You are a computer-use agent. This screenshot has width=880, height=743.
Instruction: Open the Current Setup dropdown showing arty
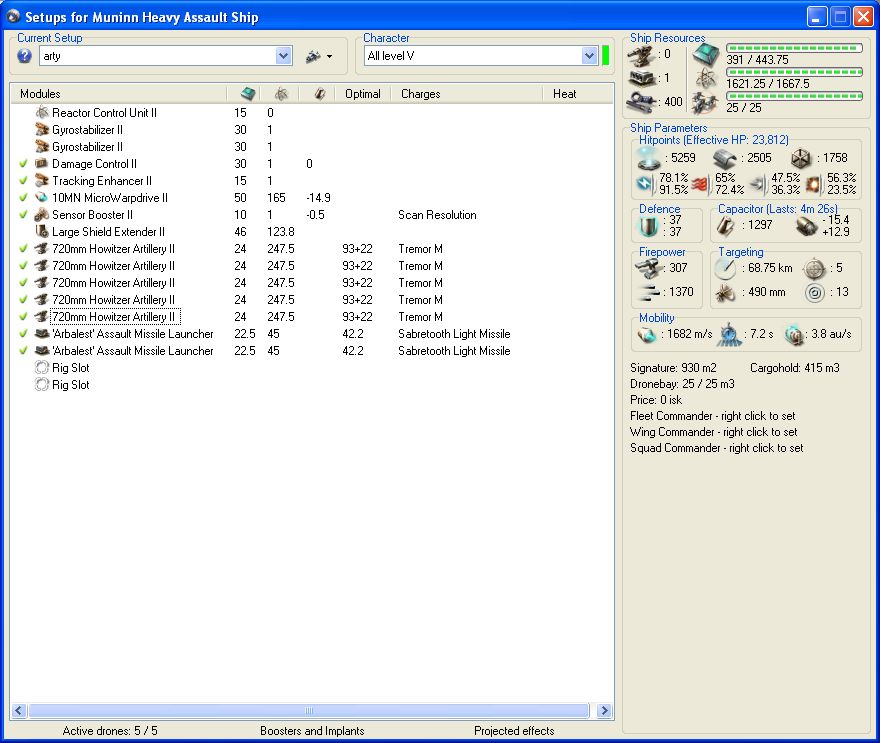click(x=283, y=56)
